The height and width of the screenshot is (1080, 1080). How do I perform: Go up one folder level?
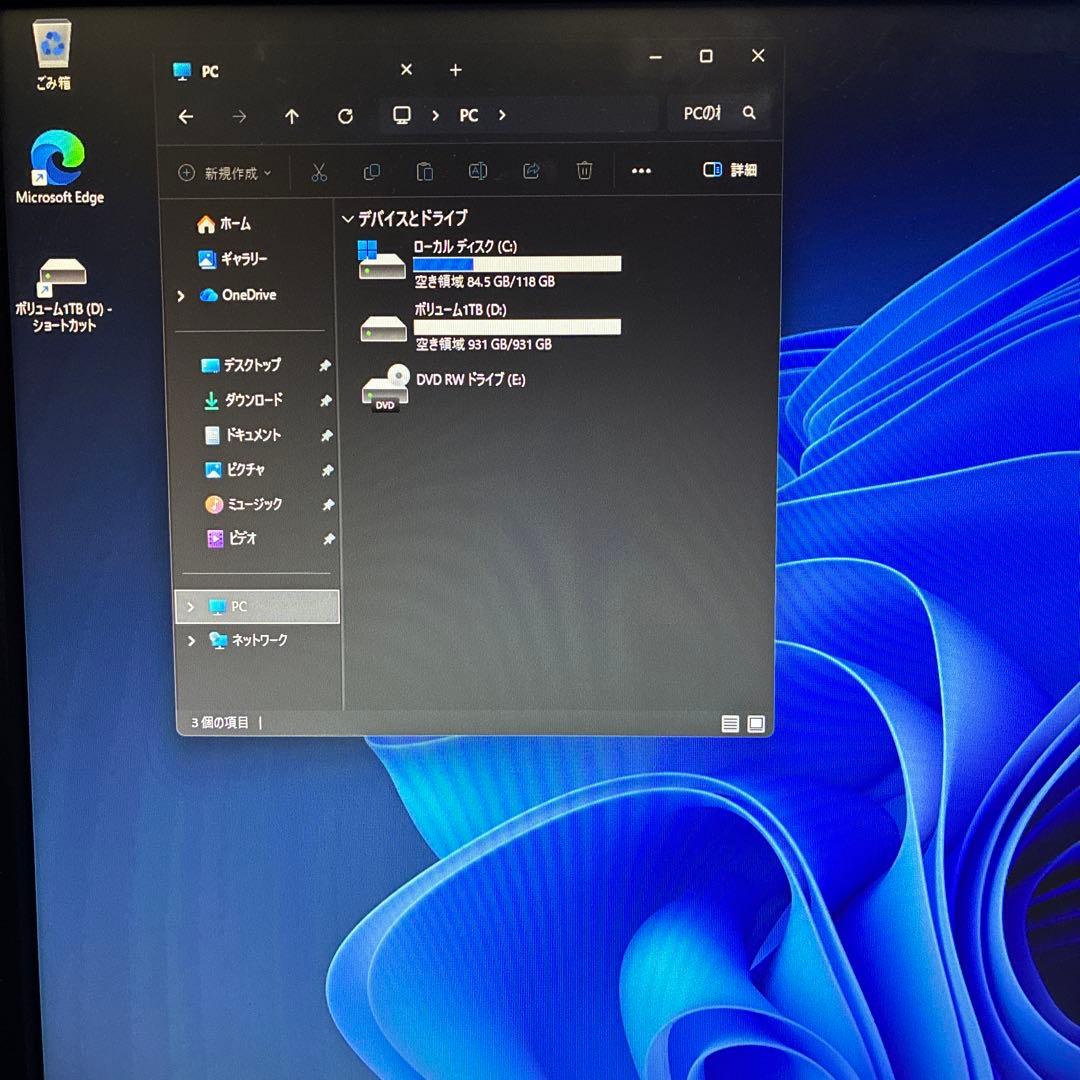[292, 116]
